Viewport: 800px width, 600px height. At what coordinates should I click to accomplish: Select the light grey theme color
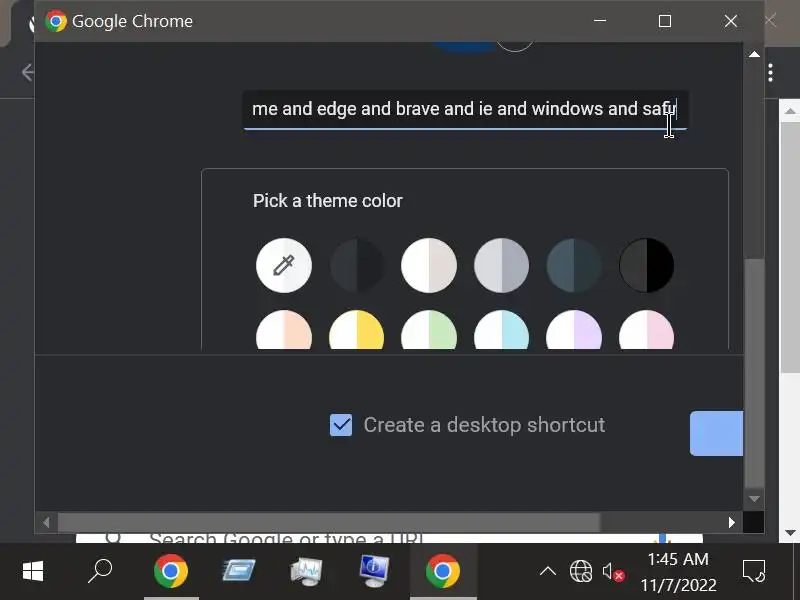coord(501,265)
